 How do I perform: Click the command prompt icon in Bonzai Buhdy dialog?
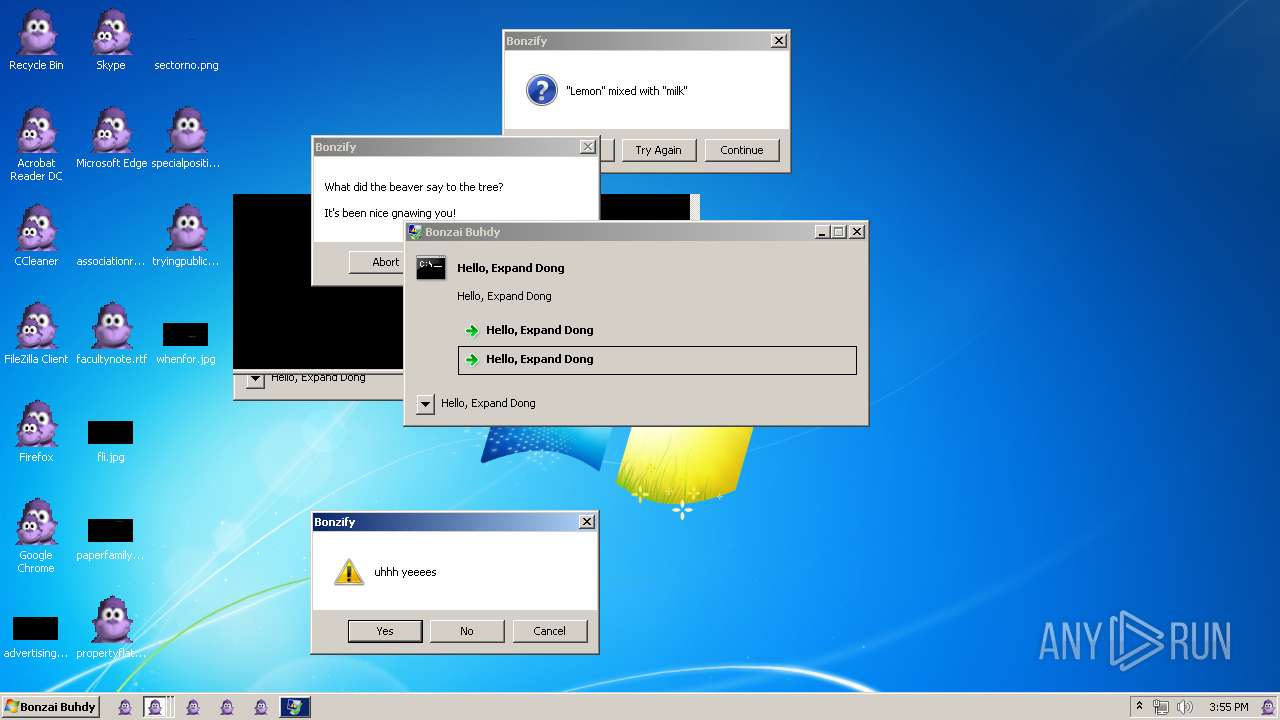pos(431,267)
